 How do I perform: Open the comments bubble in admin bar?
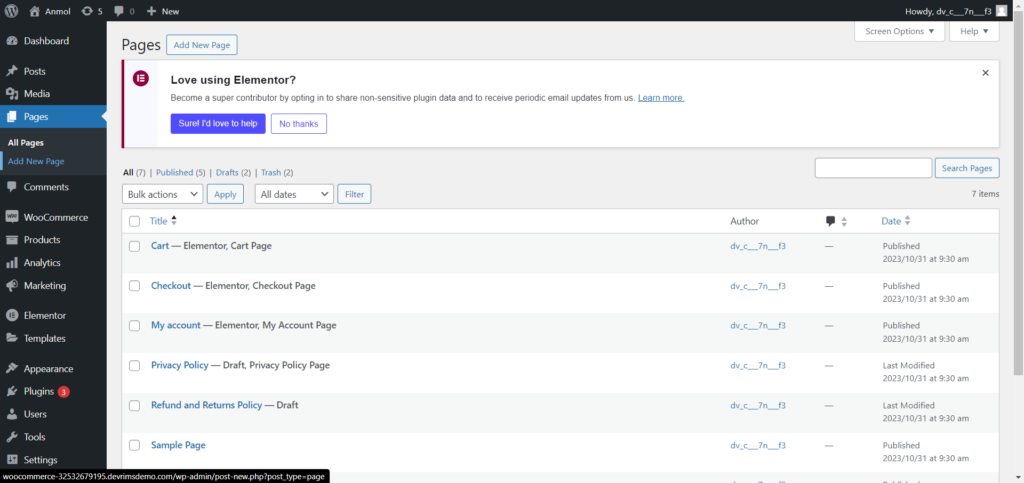pyautogui.click(x=118, y=11)
